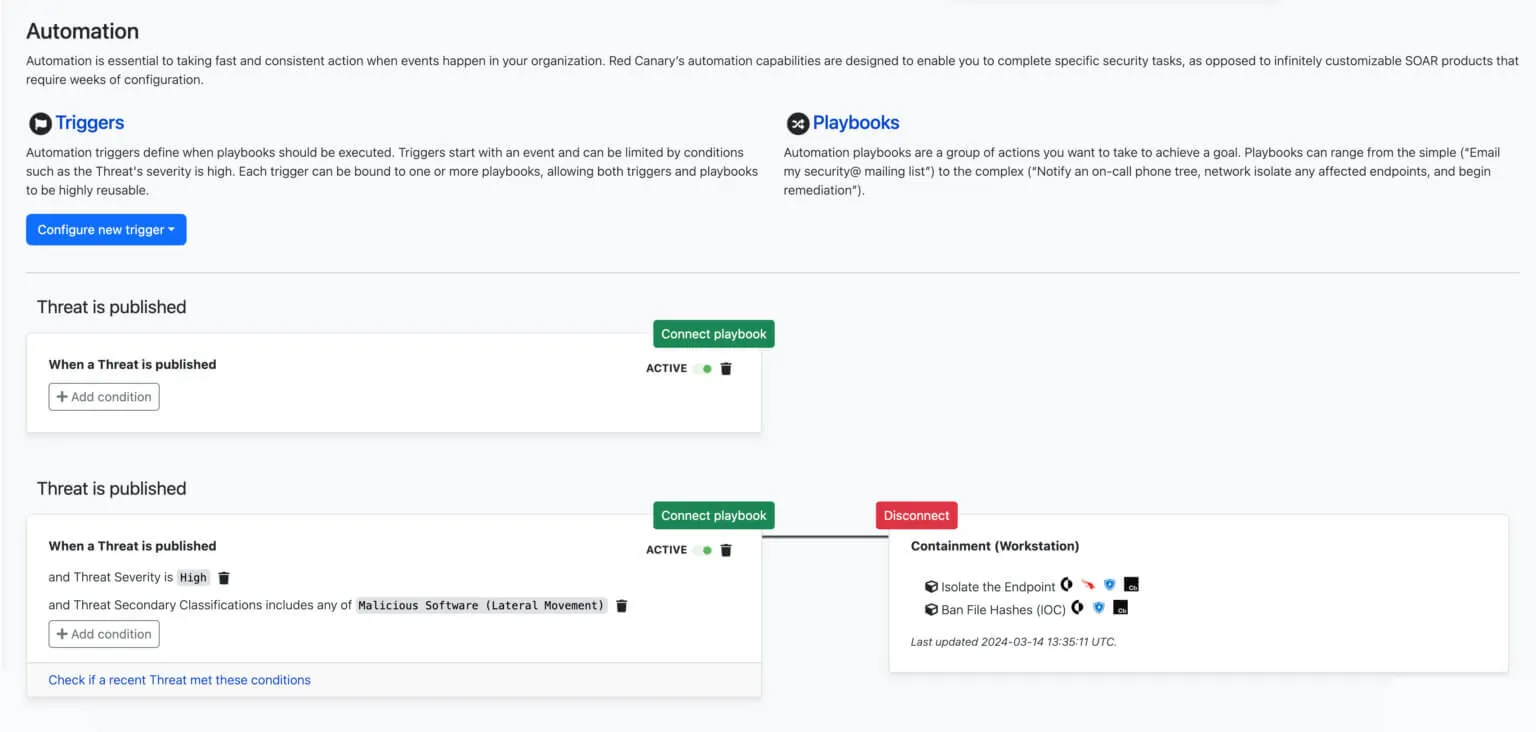The image size is (1536, 732).
Task: Click the Containment (Workstation) playbook title
Action: click(995, 546)
